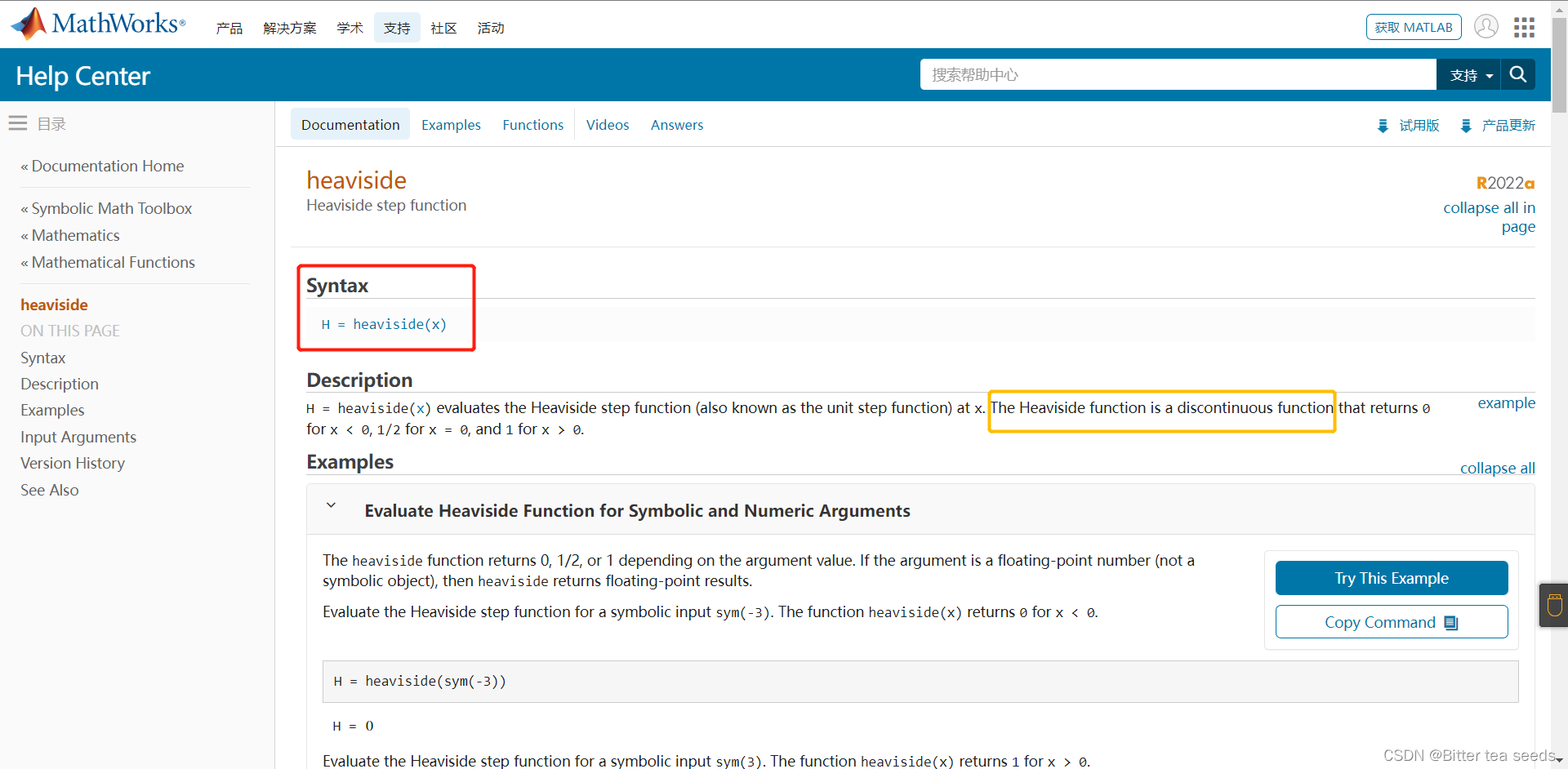
Task: Click the 产品更新 download icon
Action: click(1466, 126)
